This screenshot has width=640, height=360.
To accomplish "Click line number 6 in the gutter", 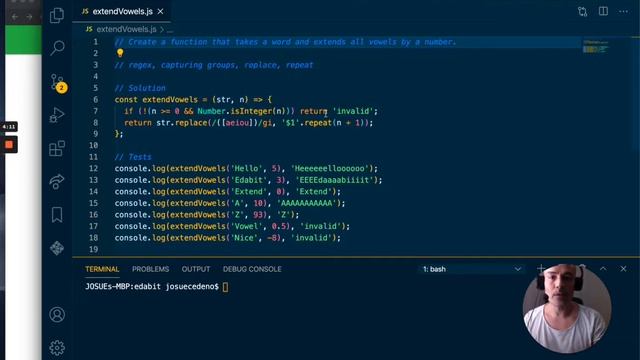I will tap(96, 99).
